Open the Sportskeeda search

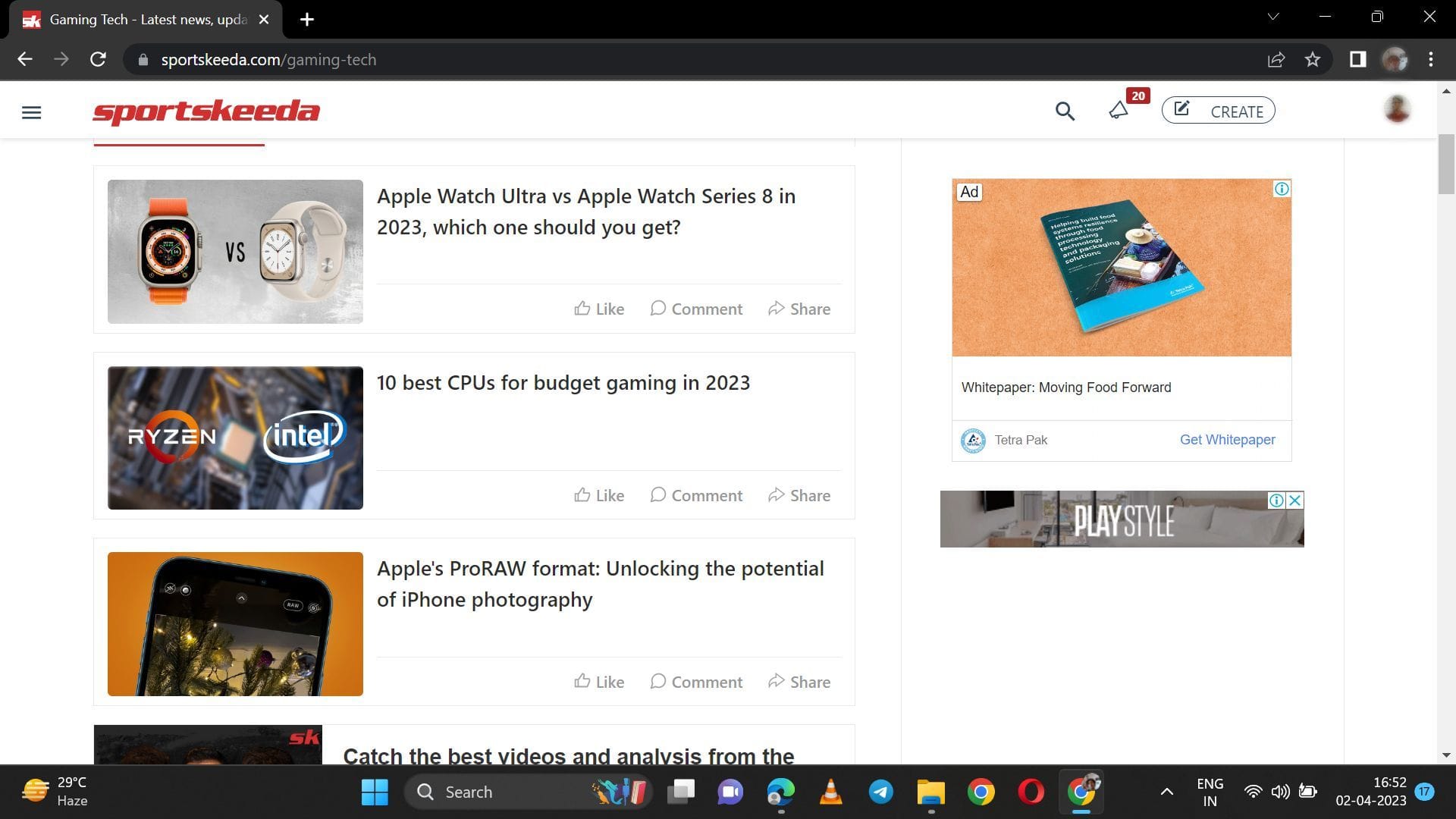[x=1065, y=111]
